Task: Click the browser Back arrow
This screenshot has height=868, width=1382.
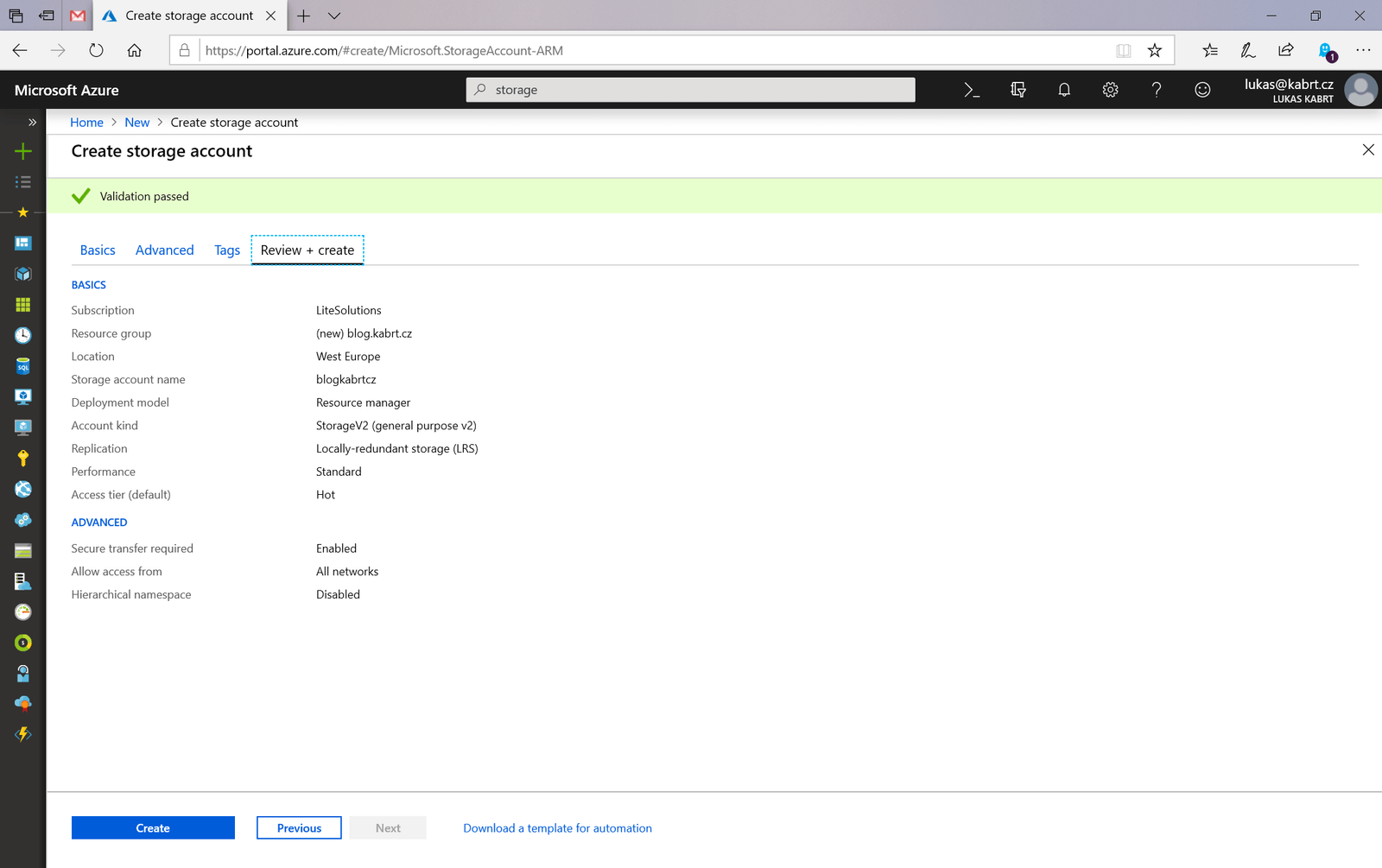Action: 20,50
